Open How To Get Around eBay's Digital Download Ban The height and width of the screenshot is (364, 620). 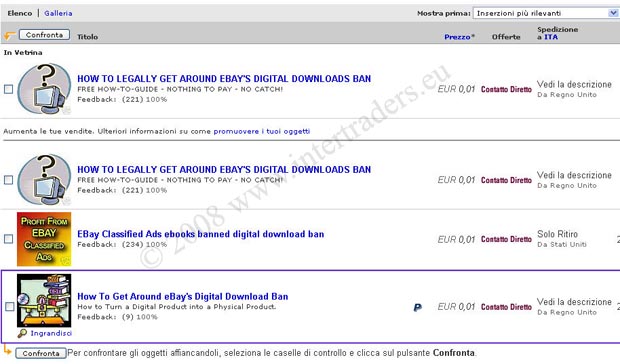click(183, 296)
